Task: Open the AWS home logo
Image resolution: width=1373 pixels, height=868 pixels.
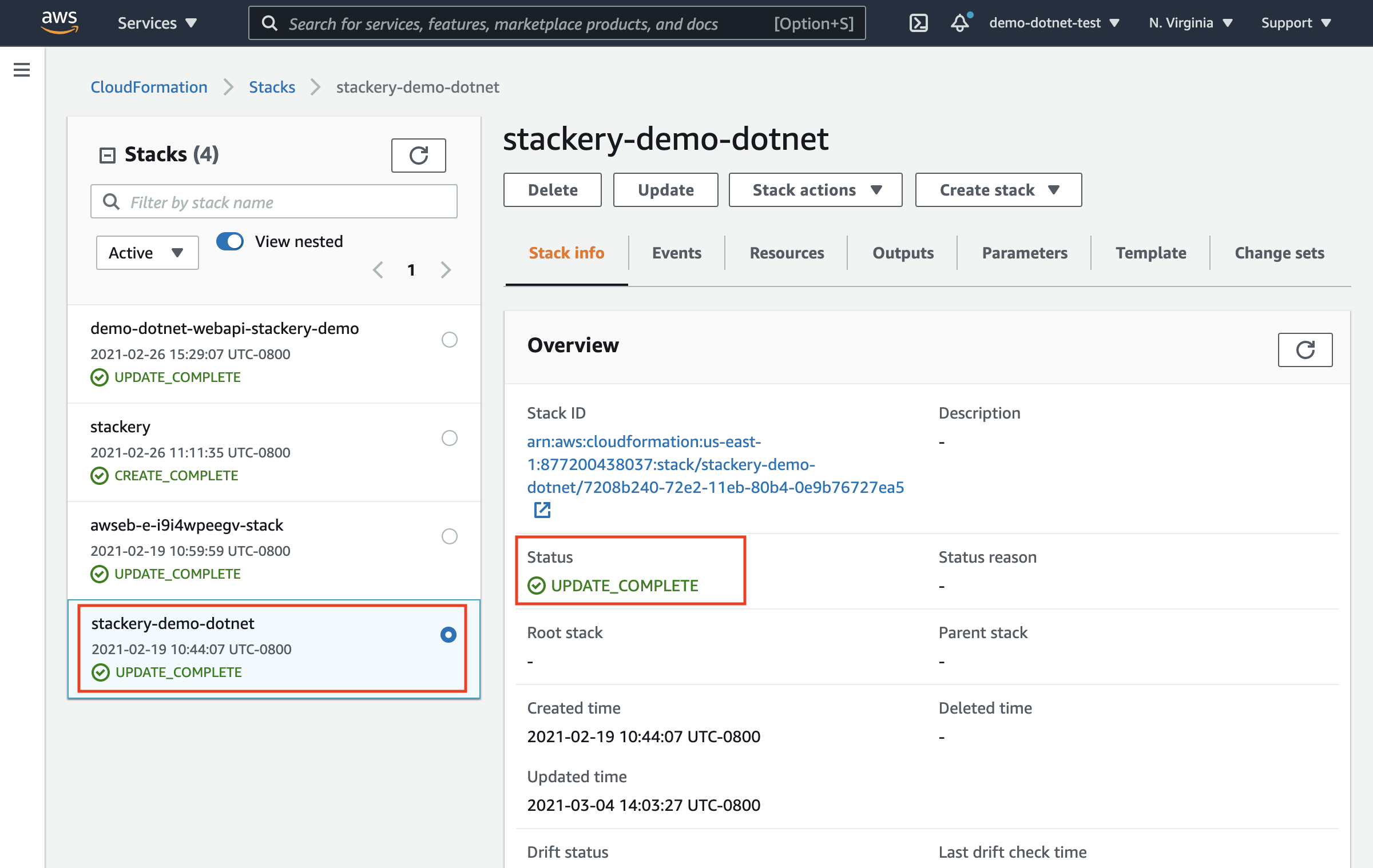Action: pos(59,22)
